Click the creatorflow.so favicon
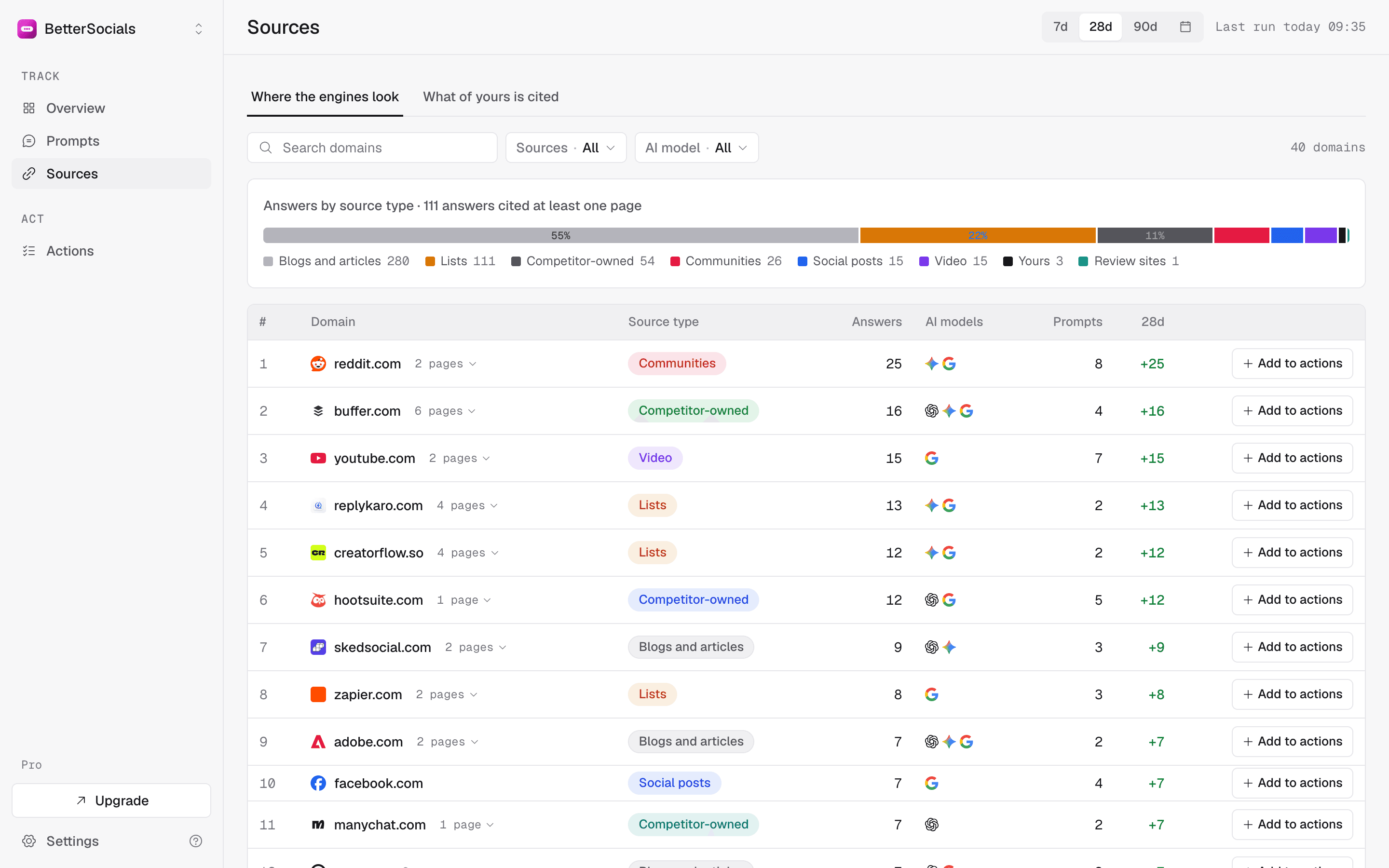 (318, 553)
